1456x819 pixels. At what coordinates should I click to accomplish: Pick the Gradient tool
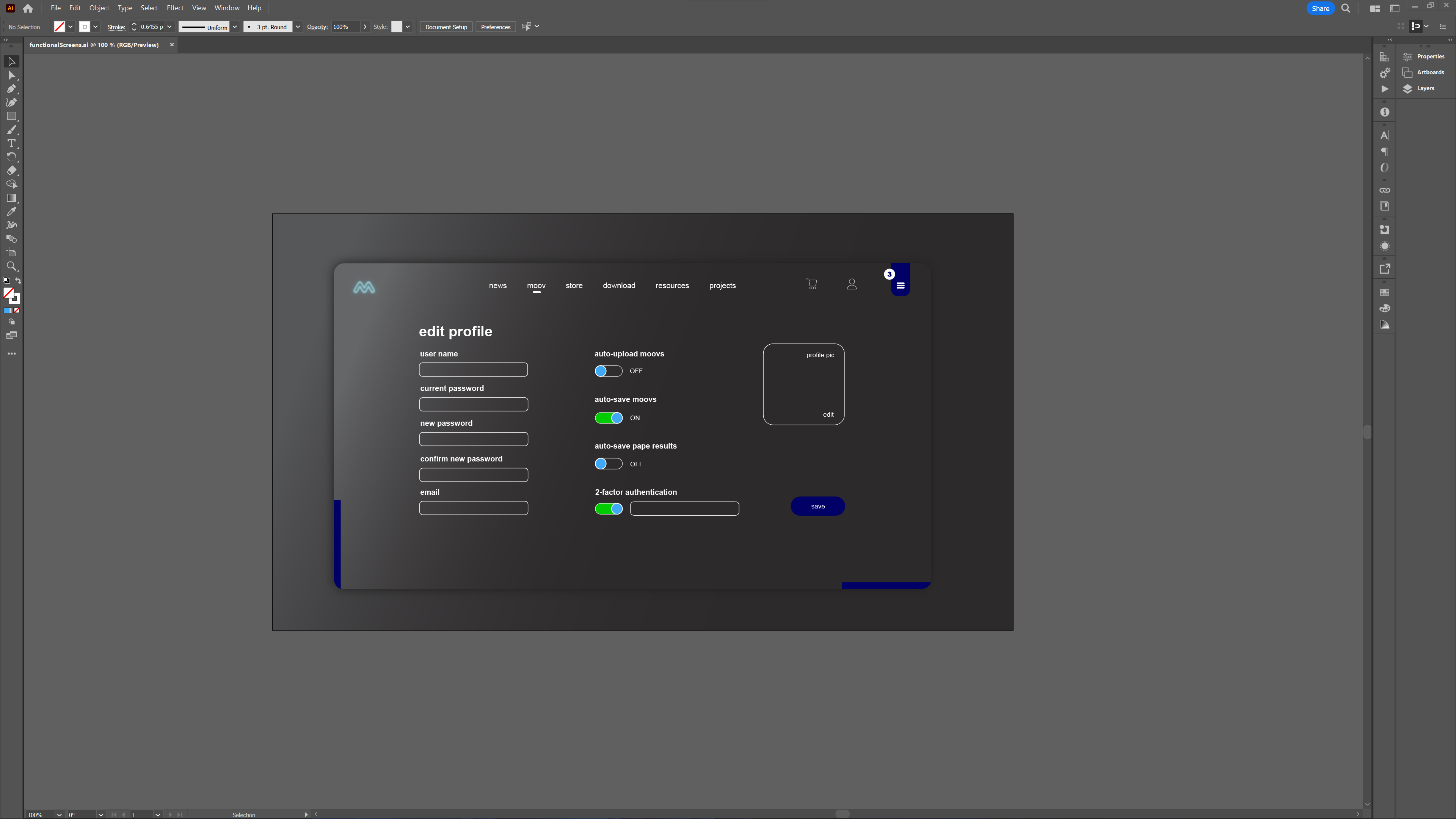(x=11, y=198)
